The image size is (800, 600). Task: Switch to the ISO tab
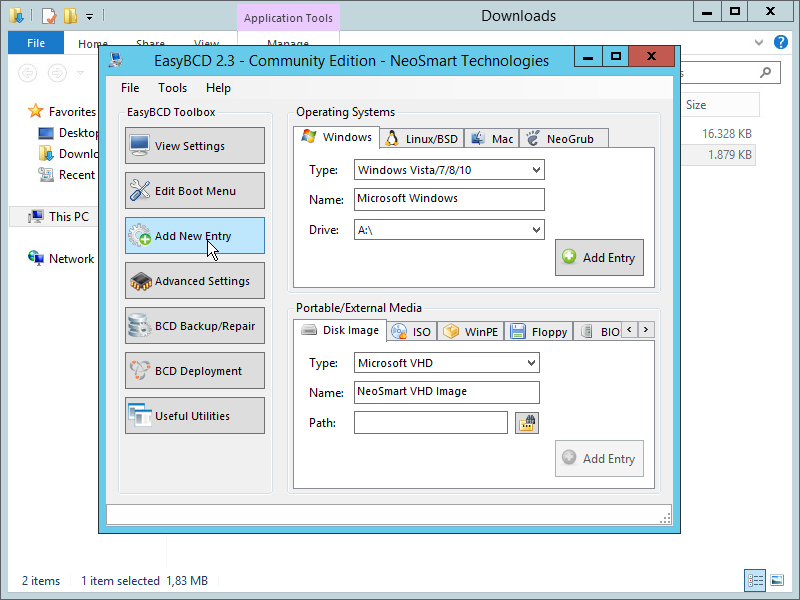tap(411, 332)
